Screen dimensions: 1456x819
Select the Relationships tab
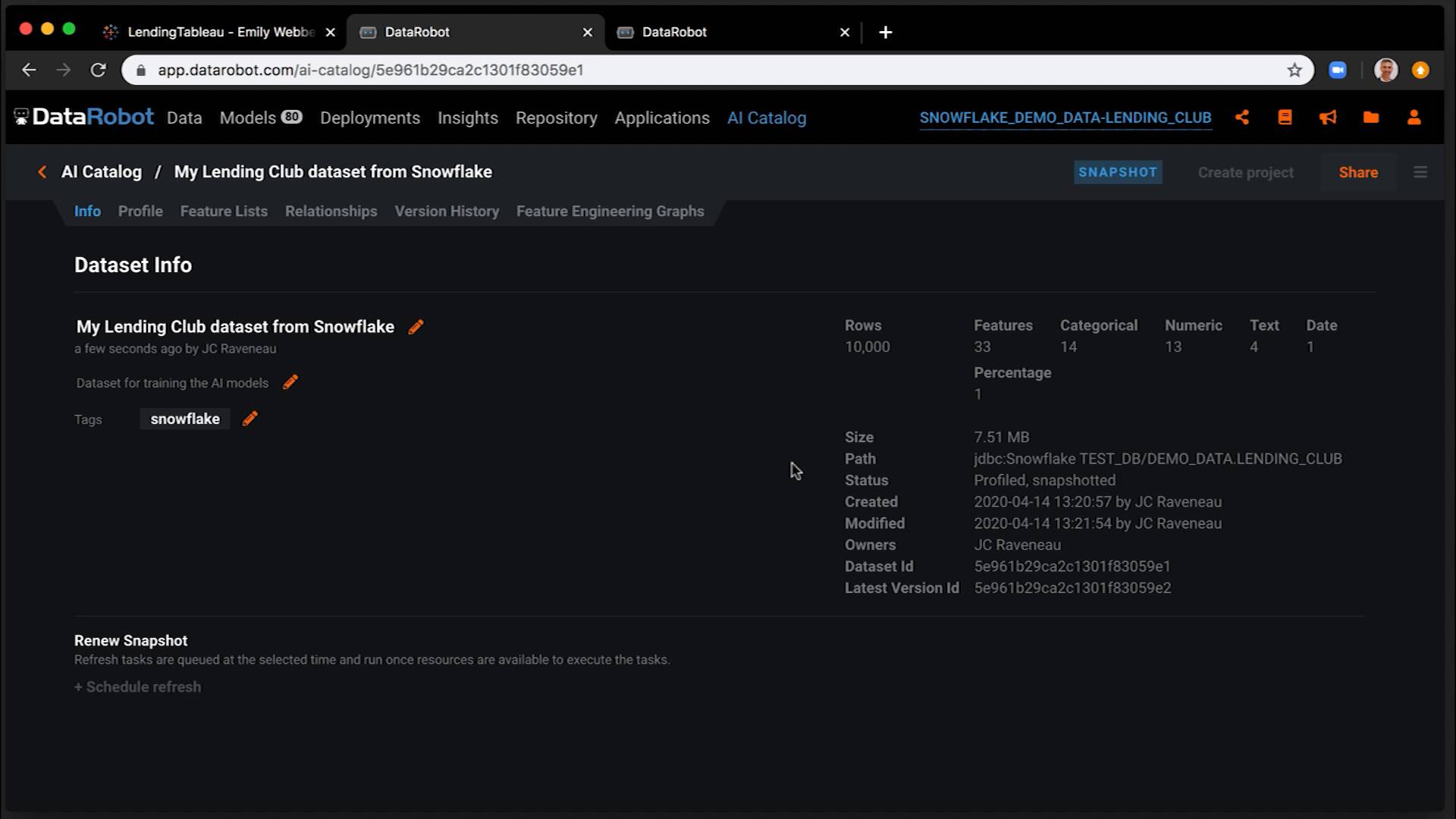[x=331, y=212]
